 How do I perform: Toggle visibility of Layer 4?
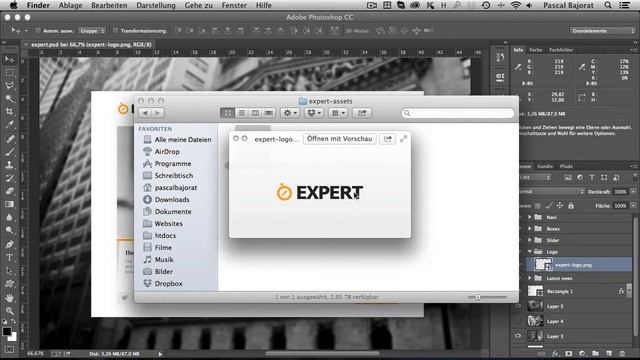pyautogui.click(x=518, y=321)
